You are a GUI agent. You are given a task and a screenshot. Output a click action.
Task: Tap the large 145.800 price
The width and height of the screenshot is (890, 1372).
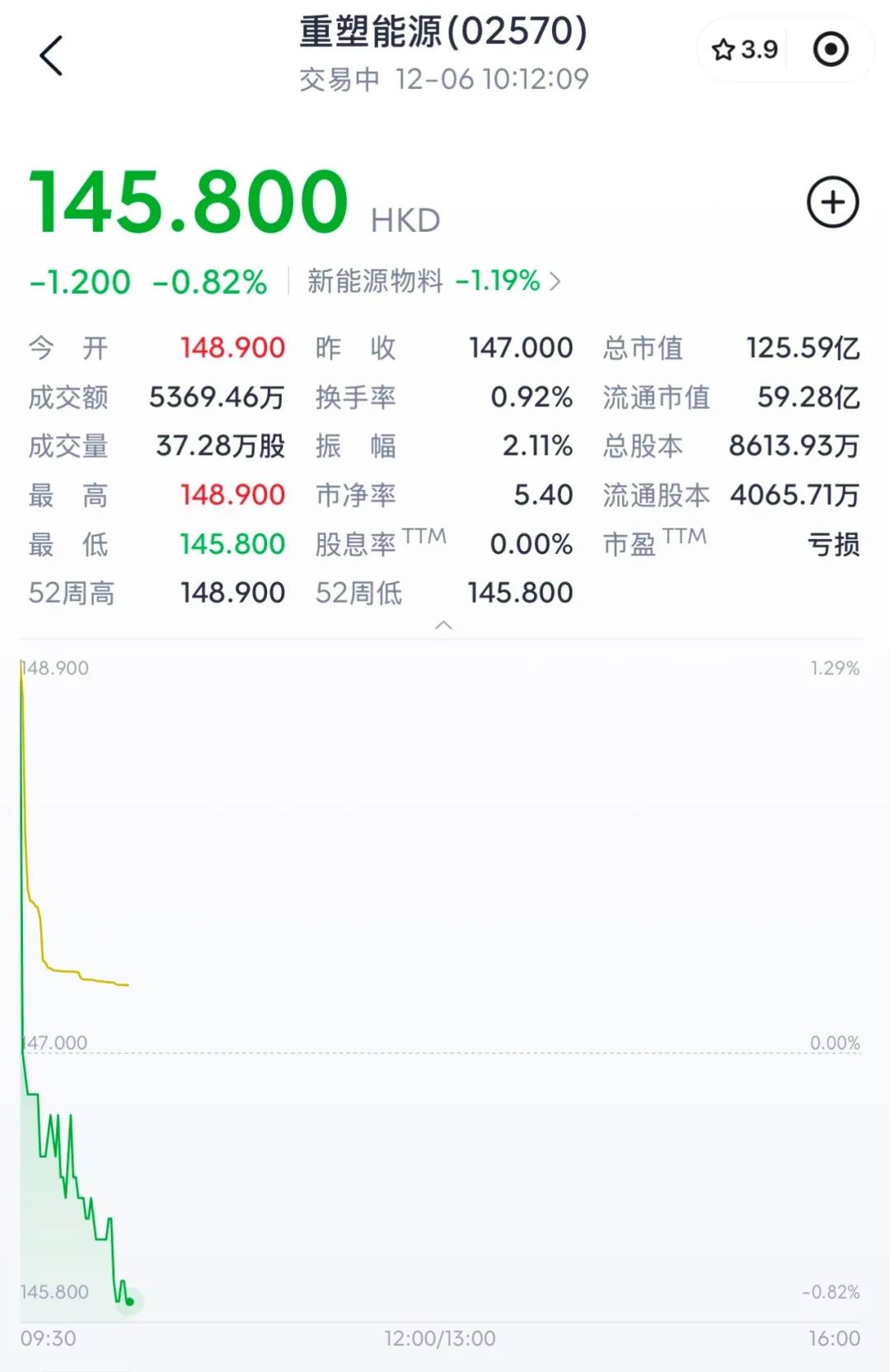tap(190, 202)
